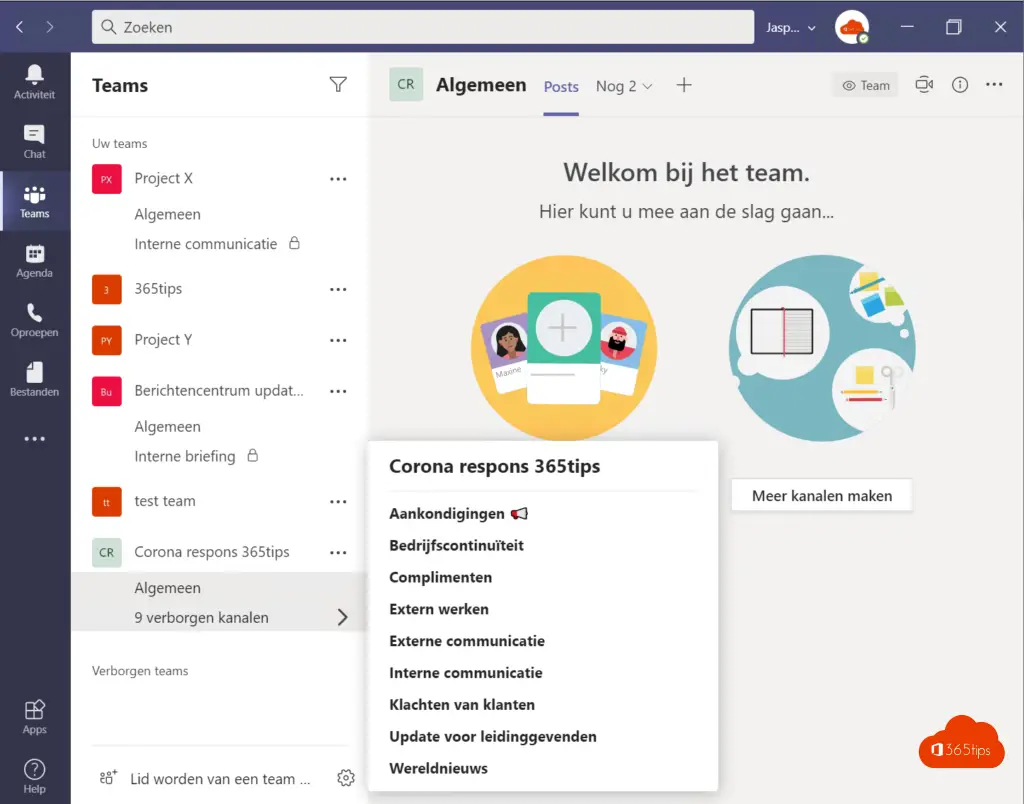This screenshot has height=804, width=1024.
Task: Open Bestanden files icon
Action: 35,379
